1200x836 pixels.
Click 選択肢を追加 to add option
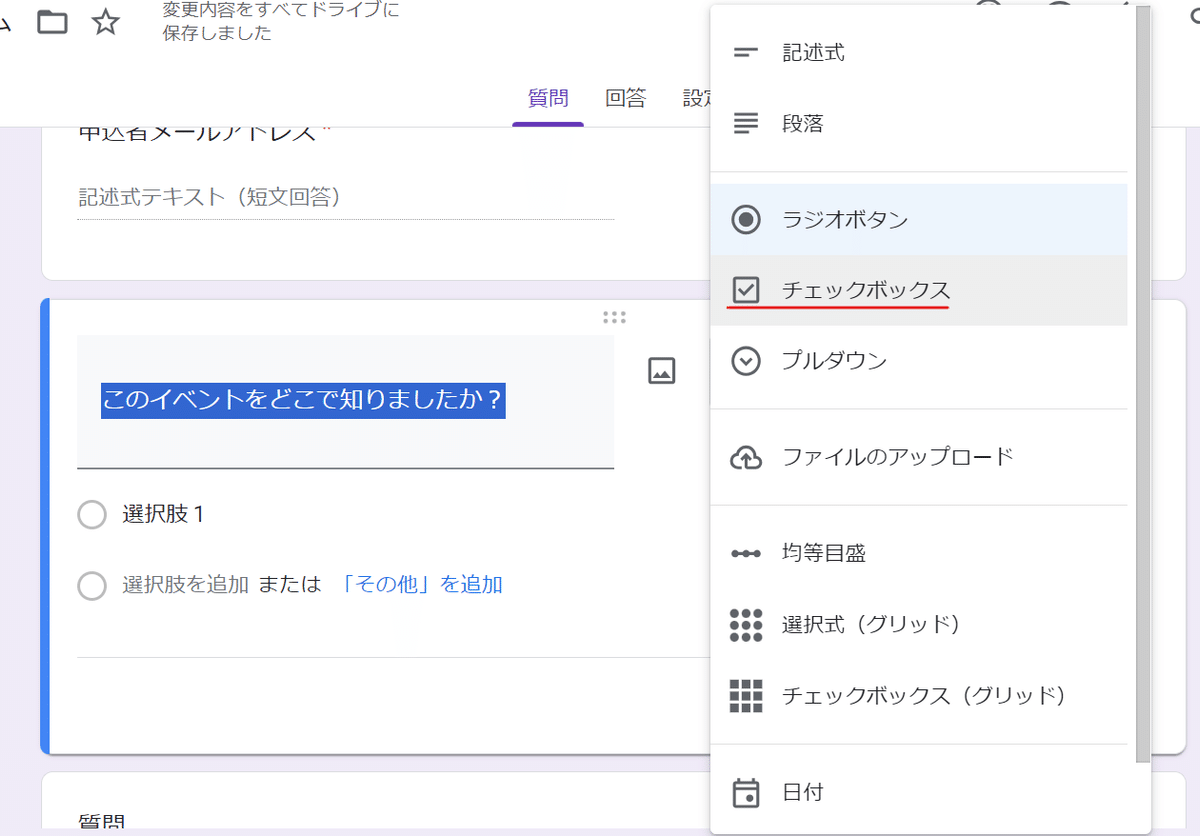tap(185, 584)
